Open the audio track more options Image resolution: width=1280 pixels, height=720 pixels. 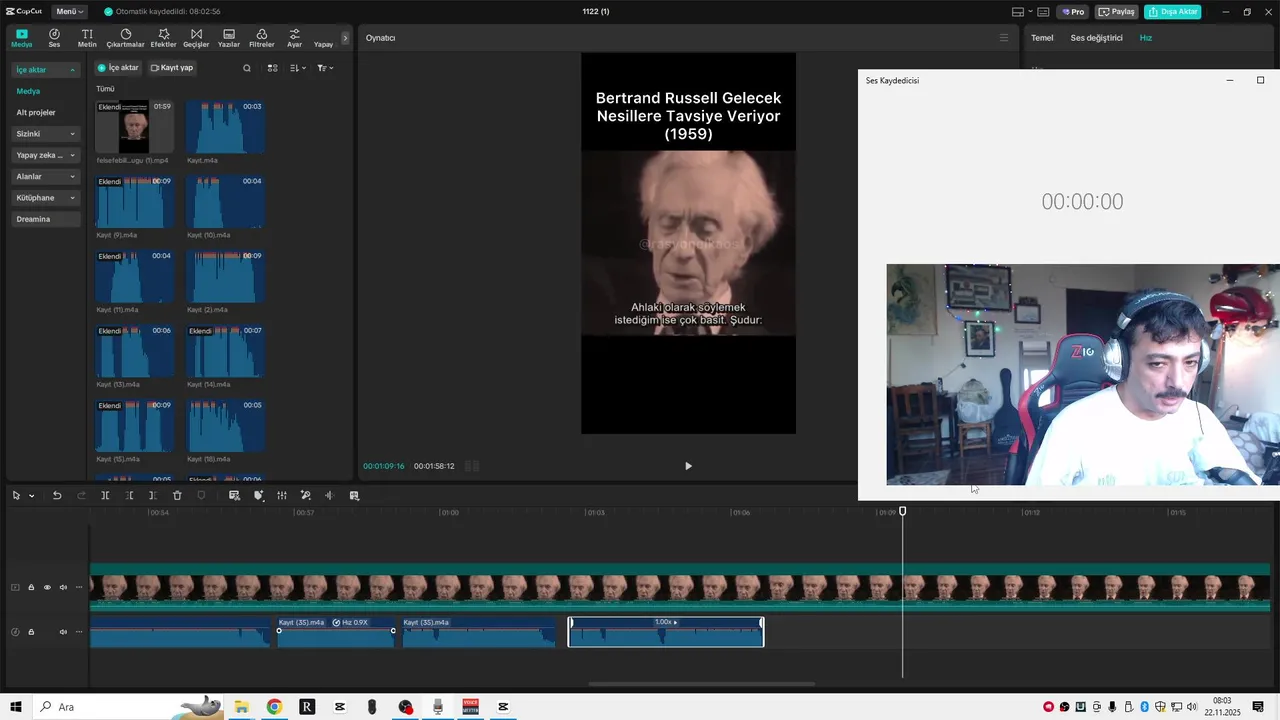[x=79, y=632]
